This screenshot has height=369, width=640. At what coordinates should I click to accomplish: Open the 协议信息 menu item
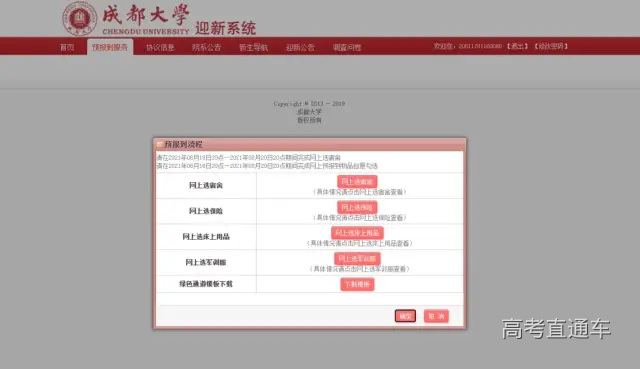(160, 47)
